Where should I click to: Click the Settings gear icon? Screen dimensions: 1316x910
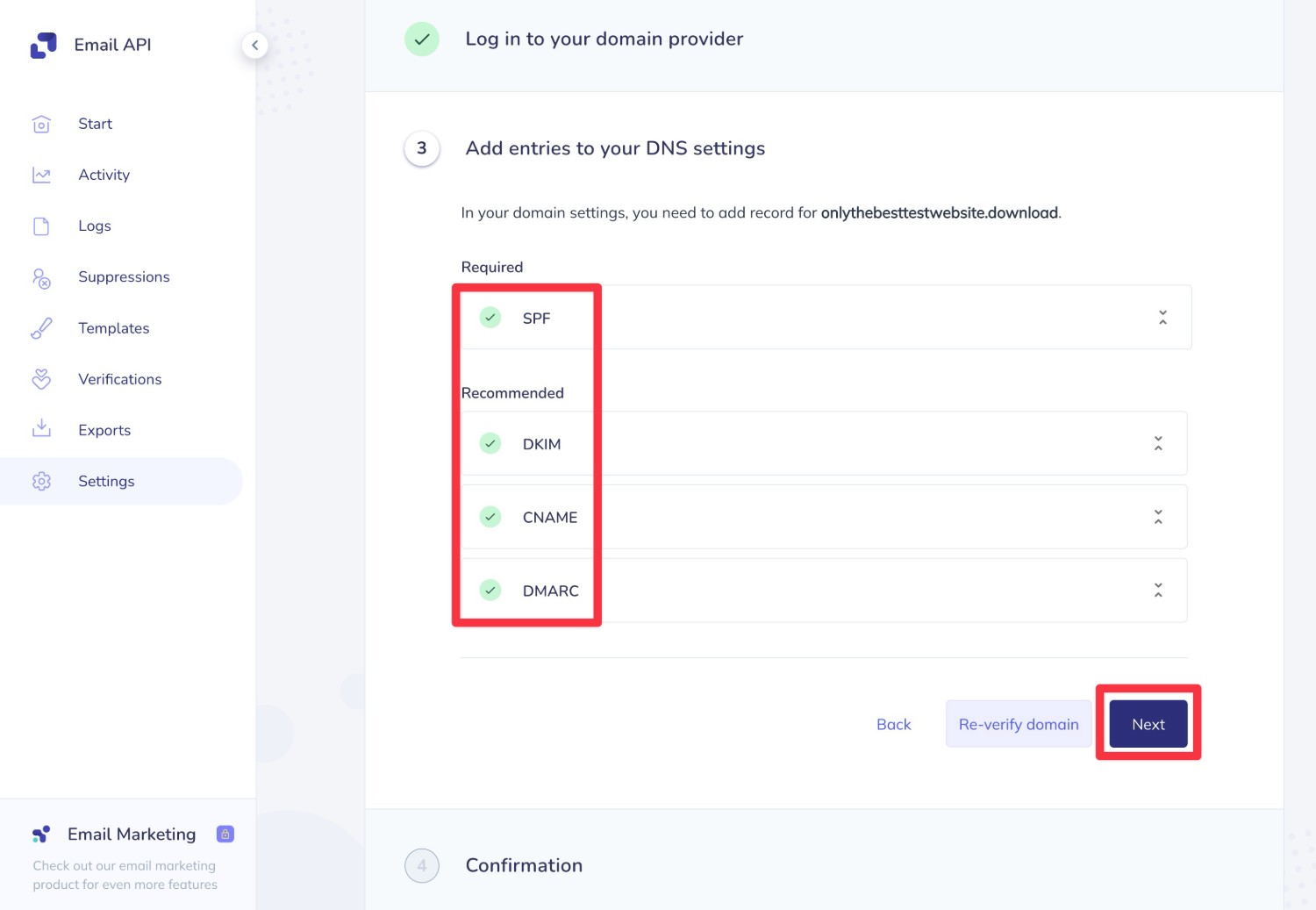[41, 481]
